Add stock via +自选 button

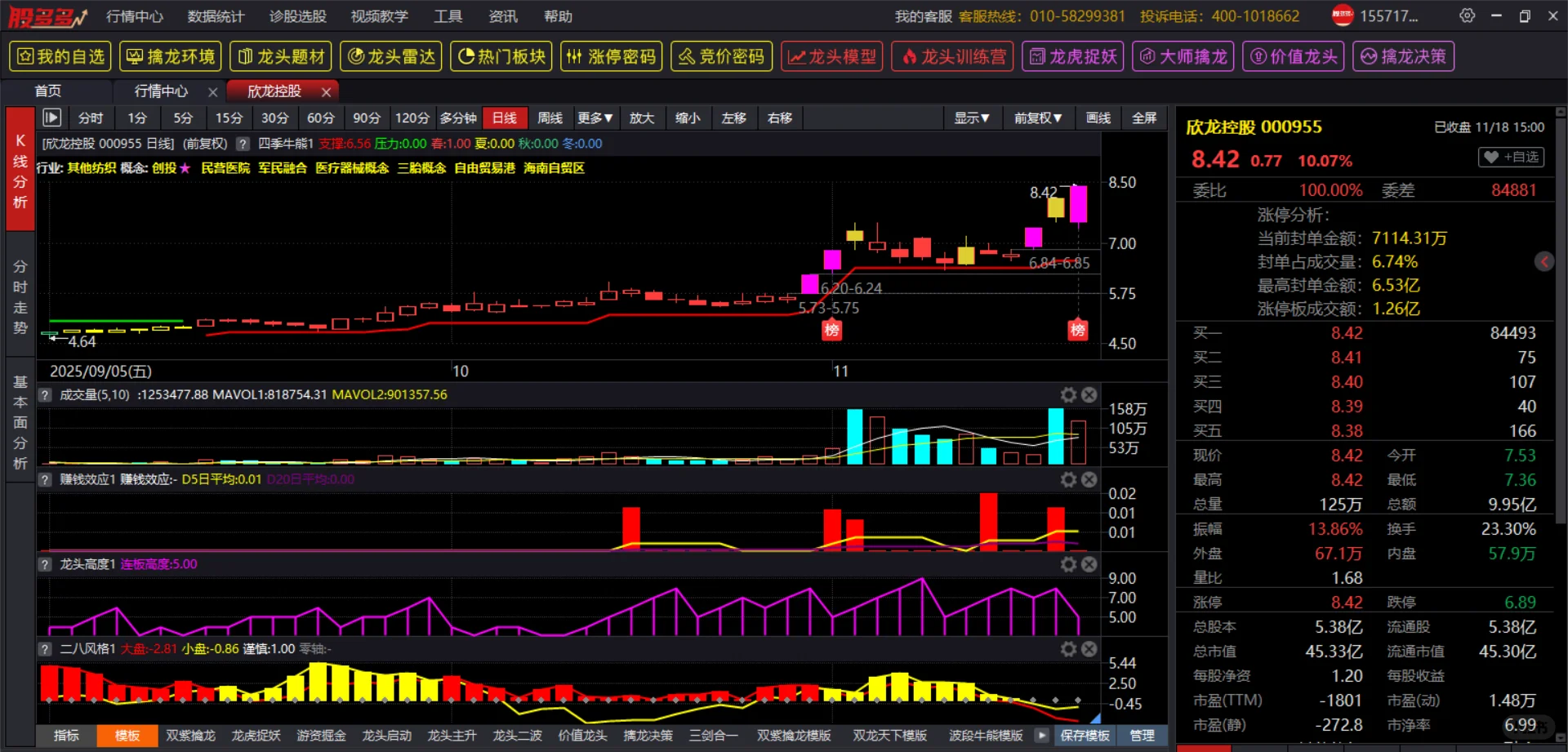coord(1512,157)
